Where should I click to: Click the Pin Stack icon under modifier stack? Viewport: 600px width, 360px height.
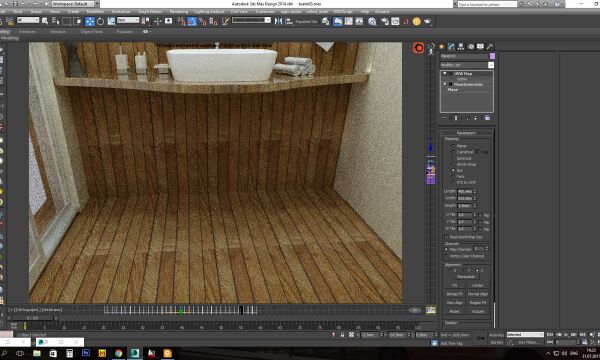click(445, 118)
